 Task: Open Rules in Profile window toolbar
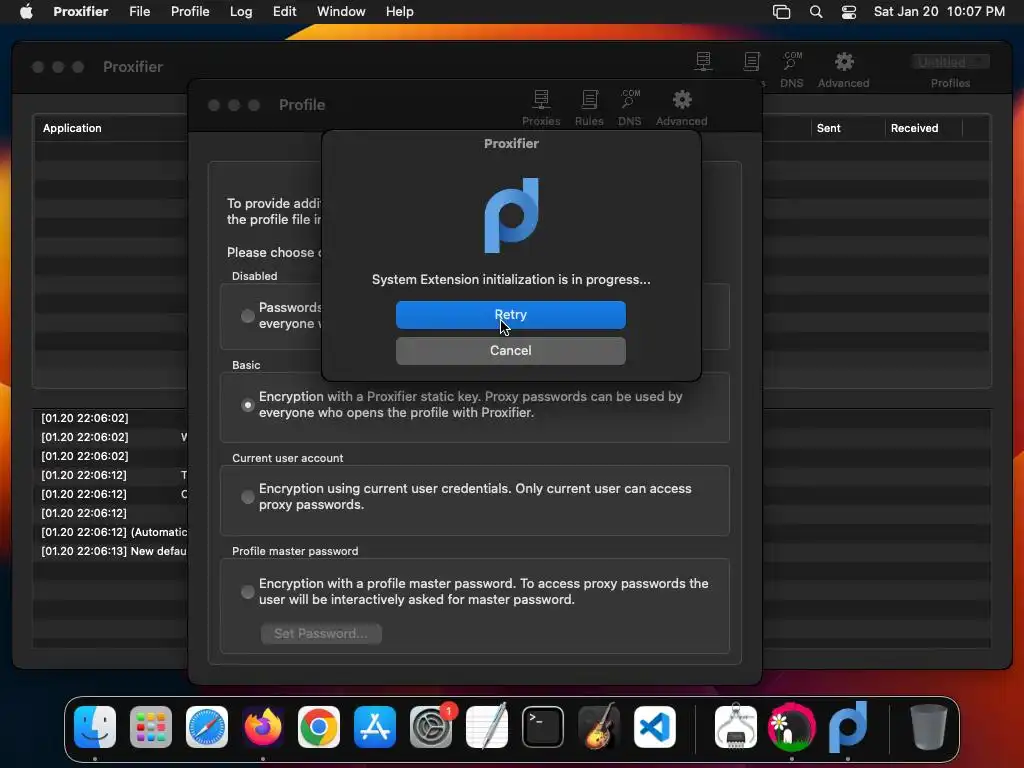point(589,108)
